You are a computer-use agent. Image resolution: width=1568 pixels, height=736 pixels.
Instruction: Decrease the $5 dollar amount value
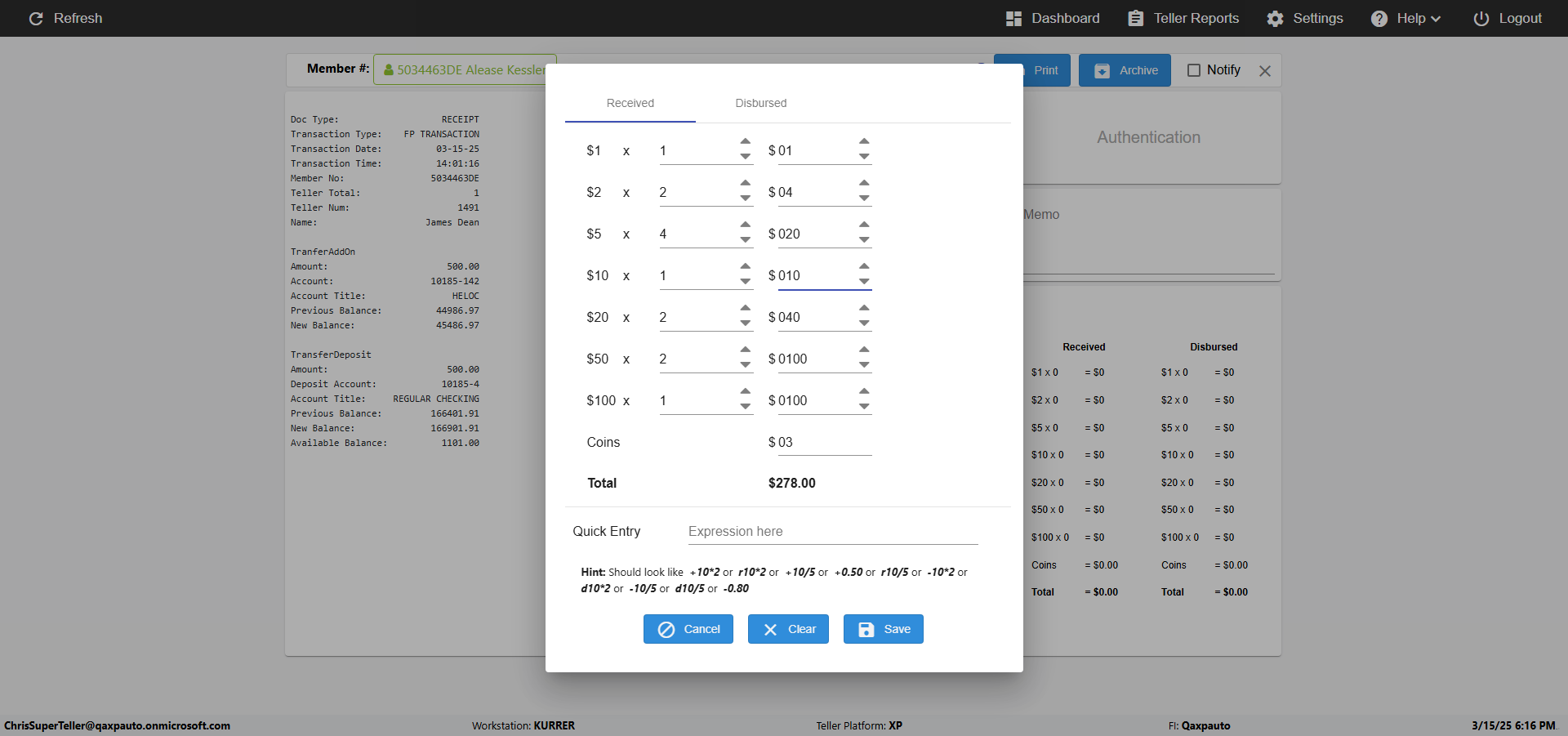pyautogui.click(x=864, y=239)
